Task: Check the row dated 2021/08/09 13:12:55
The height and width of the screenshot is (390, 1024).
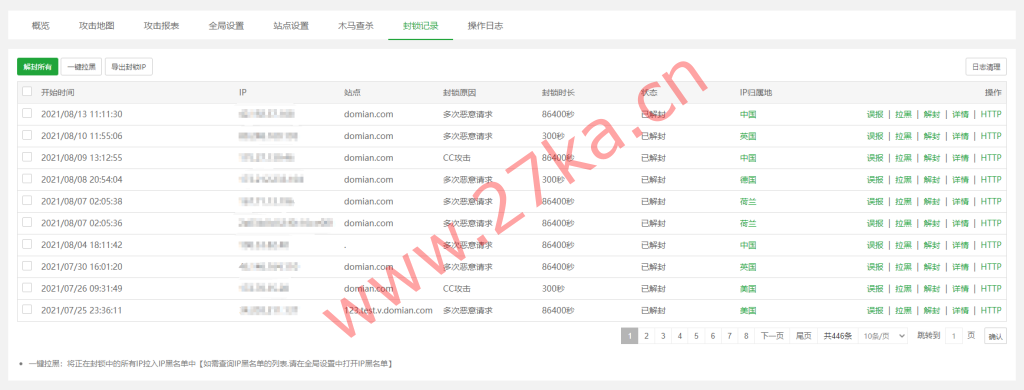Action: pos(27,157)
